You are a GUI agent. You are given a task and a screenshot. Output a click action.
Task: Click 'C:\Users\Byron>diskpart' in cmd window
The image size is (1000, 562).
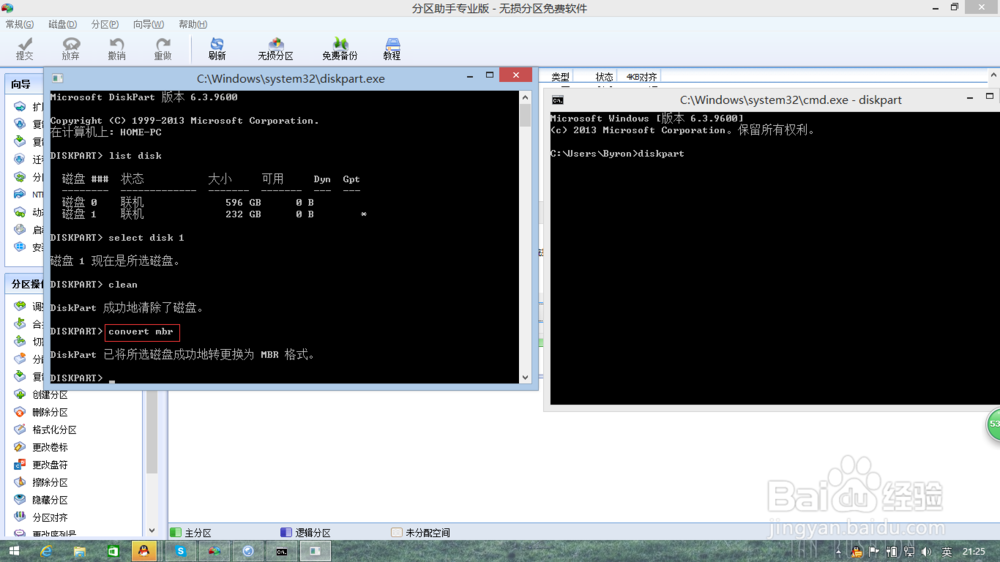coord(617,154)
